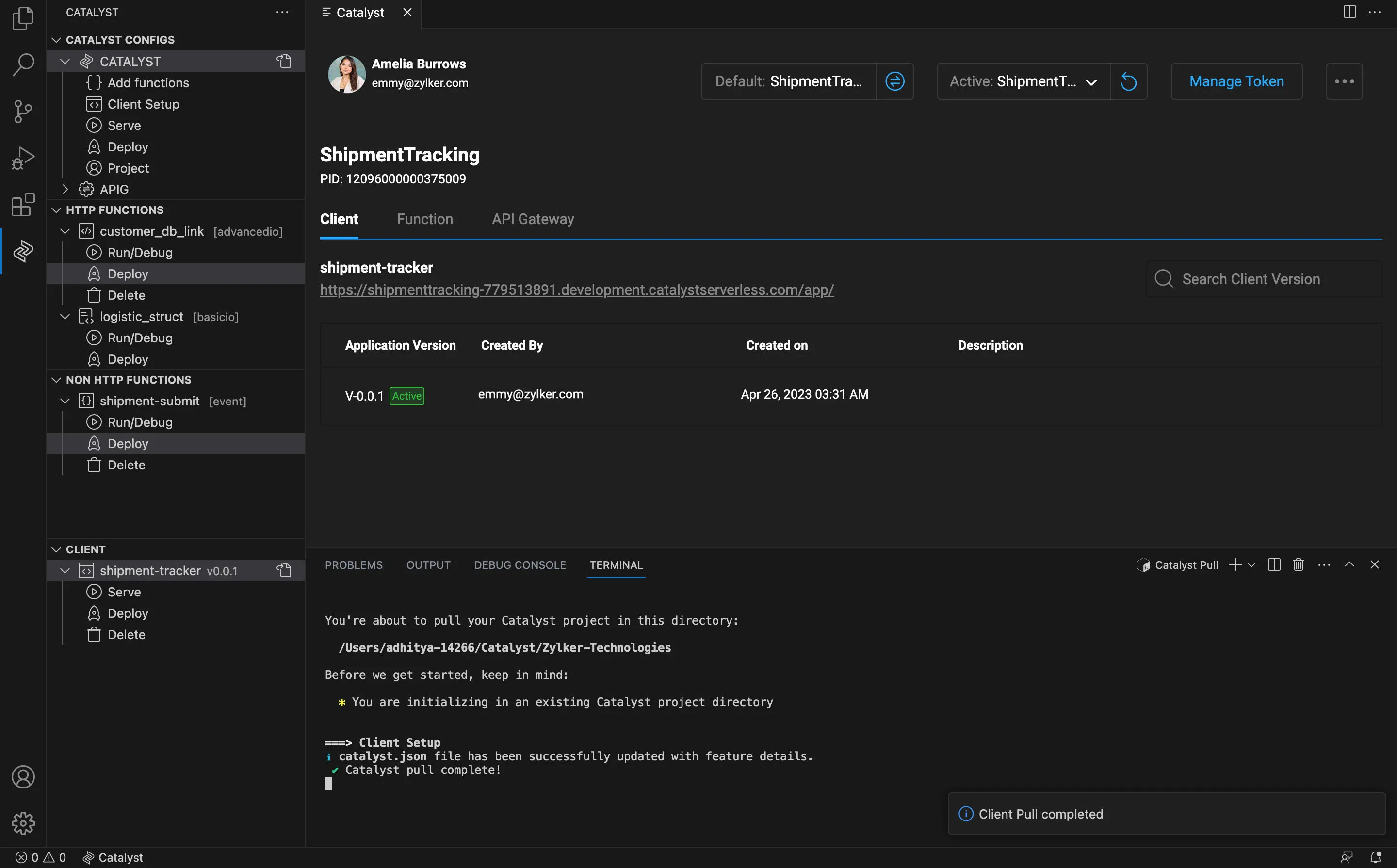
Task: Open the DEBUG CONSOLE panel tab
Action: coord(520,565)
